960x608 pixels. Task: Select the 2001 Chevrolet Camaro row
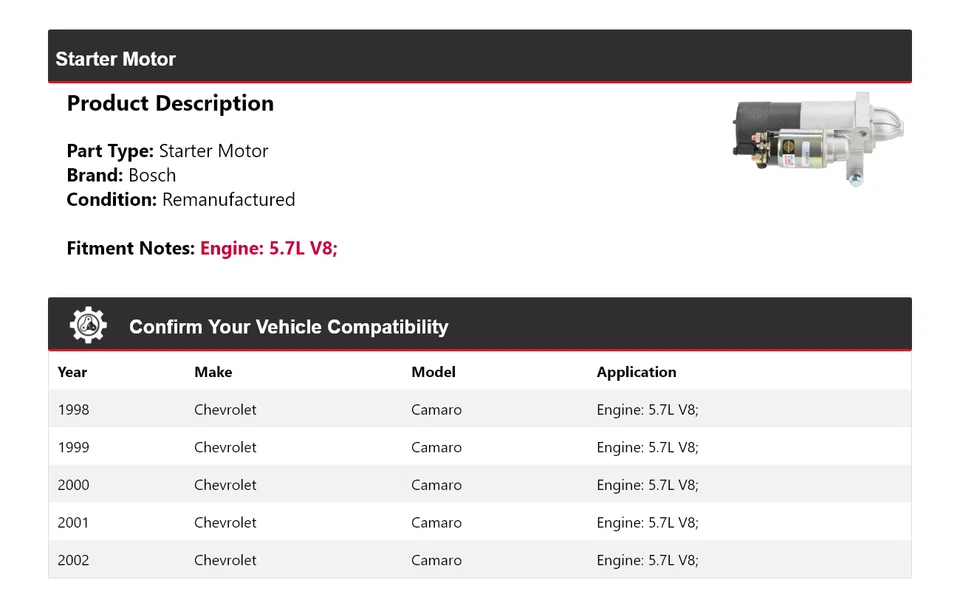(x=479, y=522)
